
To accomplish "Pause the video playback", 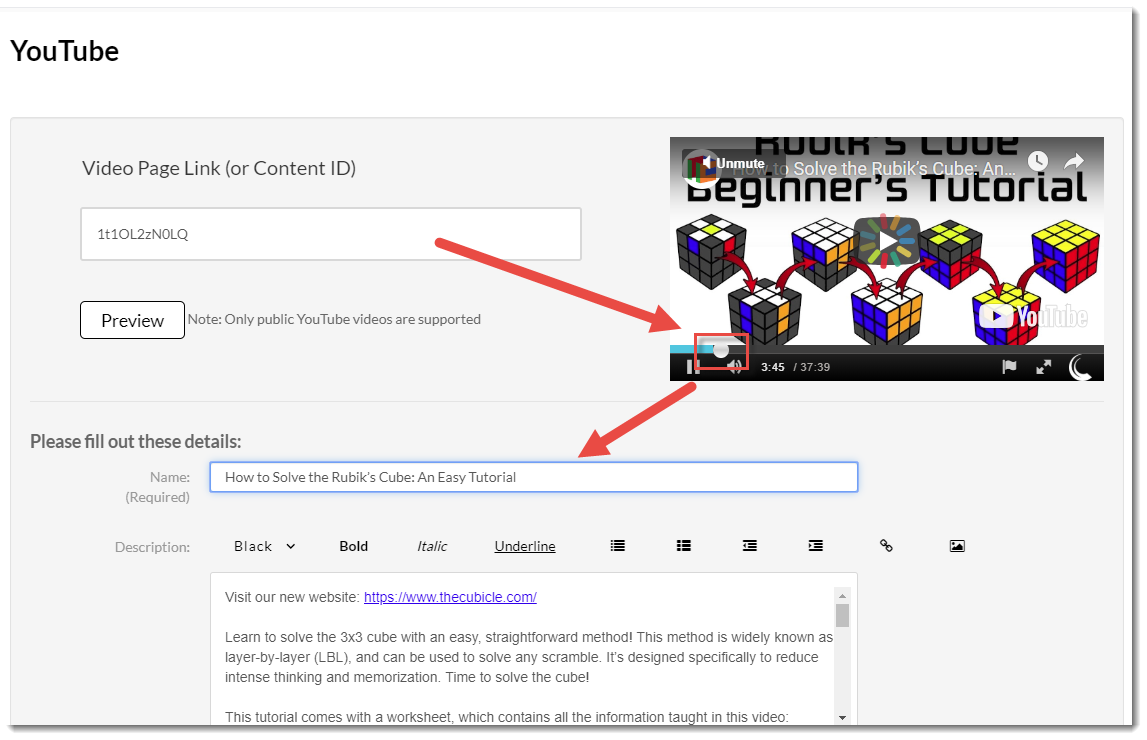I will click(x=690, y=367).
